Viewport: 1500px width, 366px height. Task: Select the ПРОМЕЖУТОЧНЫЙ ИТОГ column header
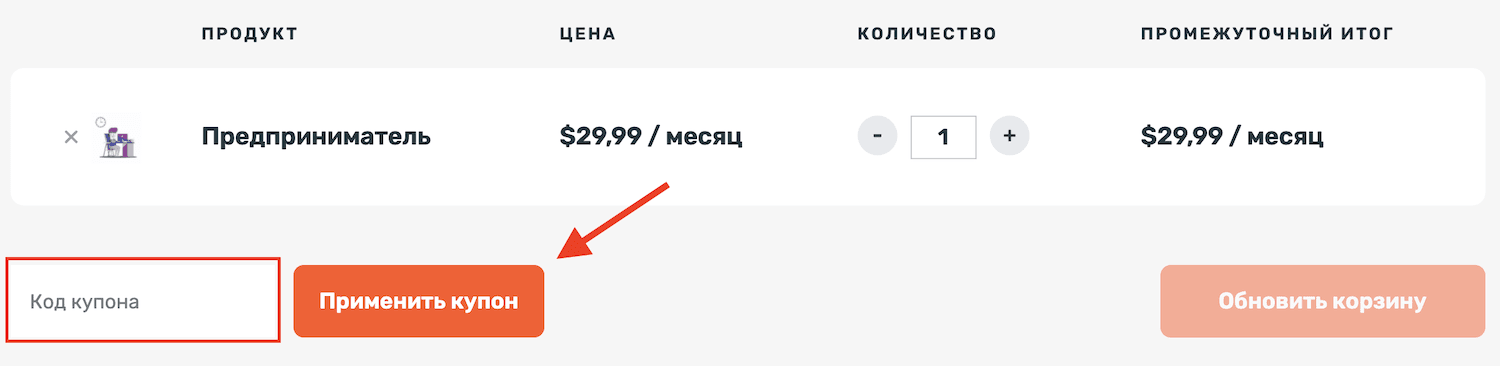click(x=1267, y=34)
